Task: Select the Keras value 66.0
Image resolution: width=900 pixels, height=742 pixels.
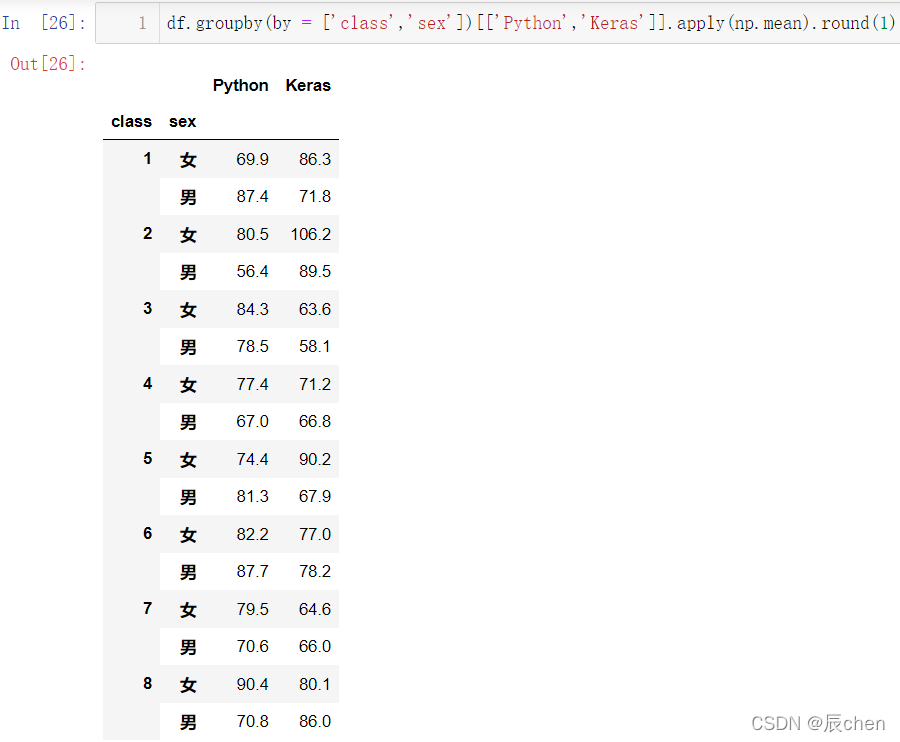Action: pos(315,646)
